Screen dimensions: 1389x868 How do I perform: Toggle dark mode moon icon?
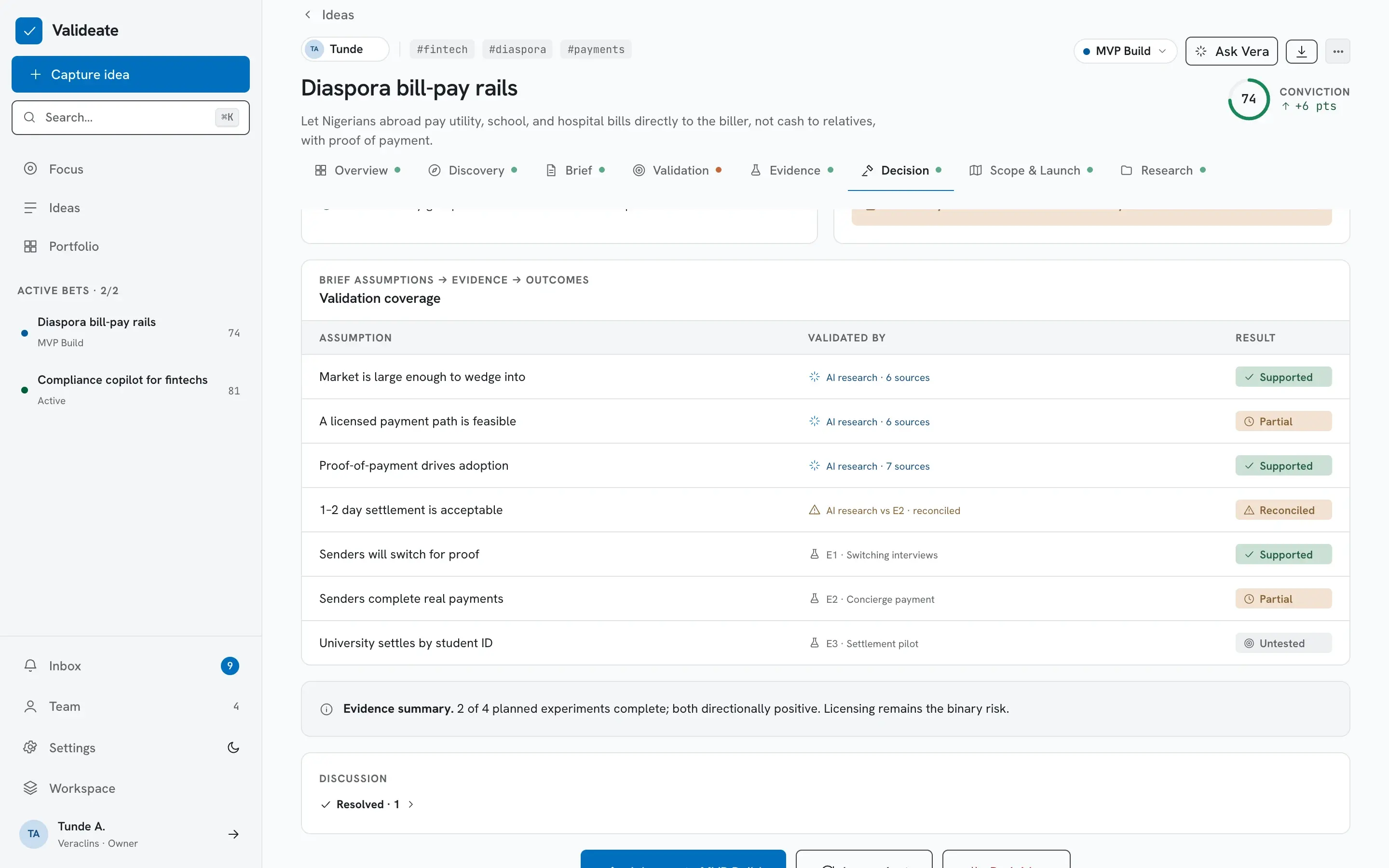(233, 747)
